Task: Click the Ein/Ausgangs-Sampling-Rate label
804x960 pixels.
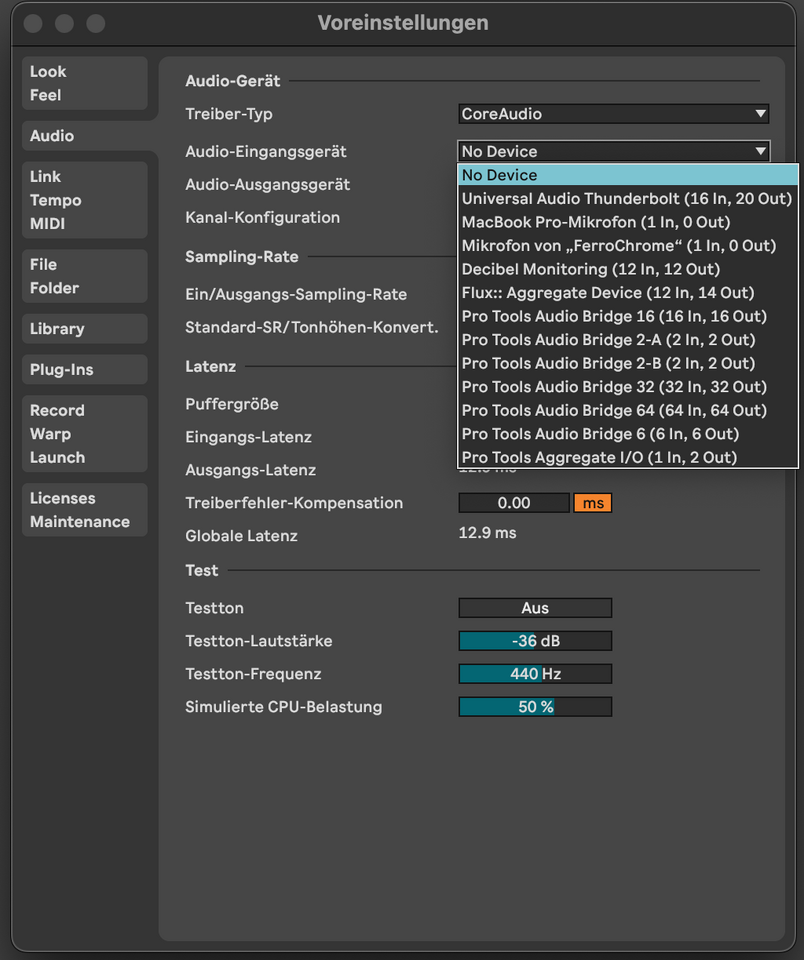Action: 296,294
